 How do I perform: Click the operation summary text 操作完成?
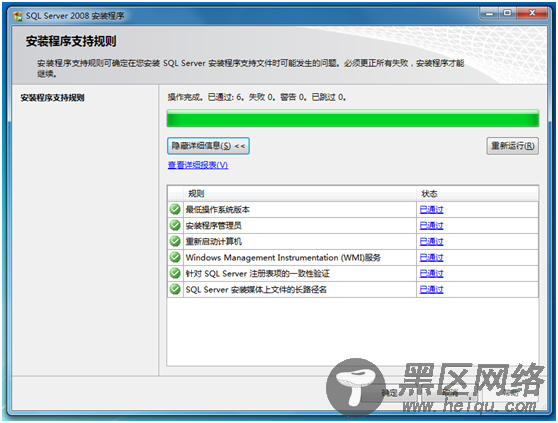[x=257, y=97]
